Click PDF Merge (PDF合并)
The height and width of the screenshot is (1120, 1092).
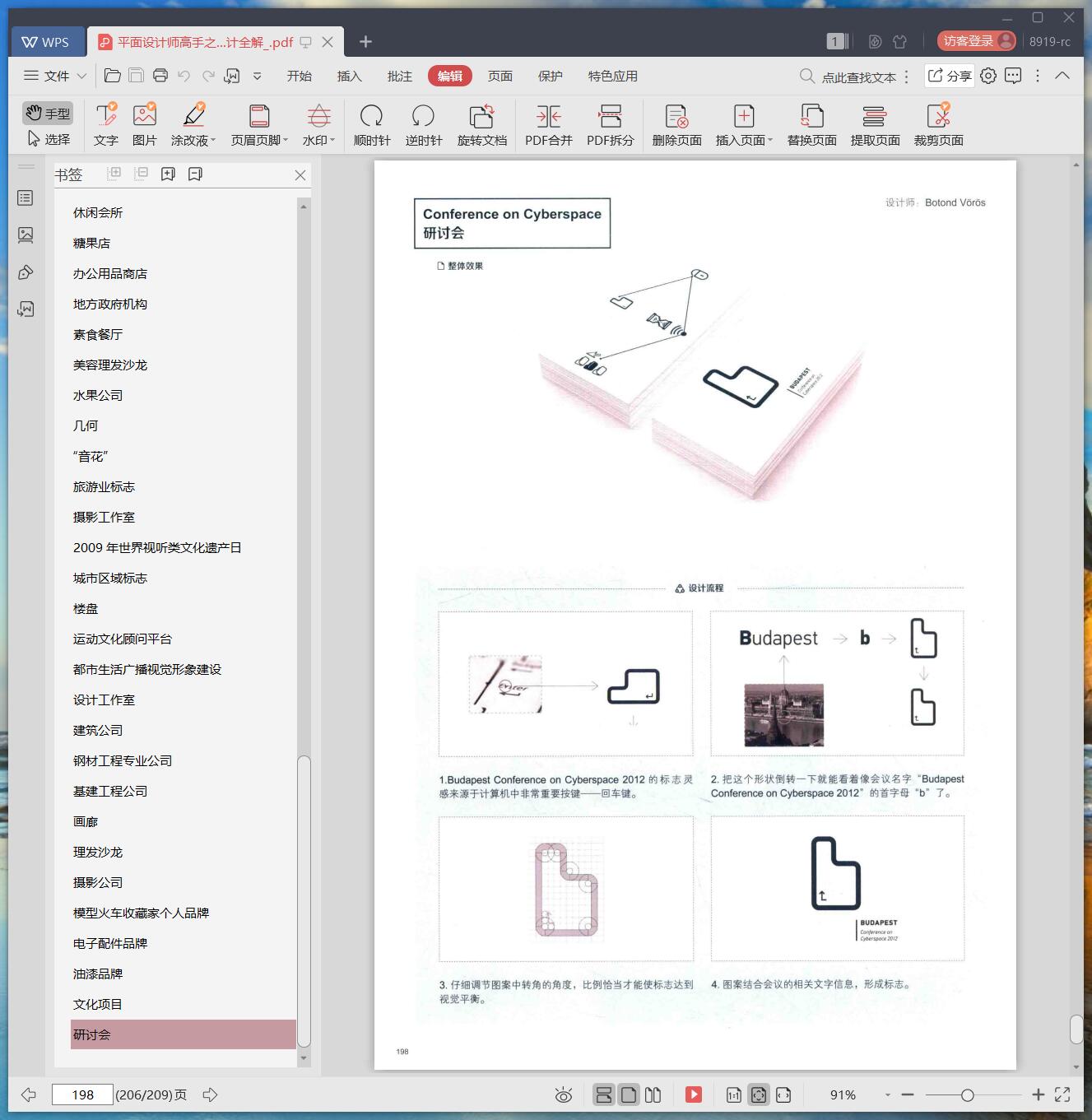[x=548, y=125]
